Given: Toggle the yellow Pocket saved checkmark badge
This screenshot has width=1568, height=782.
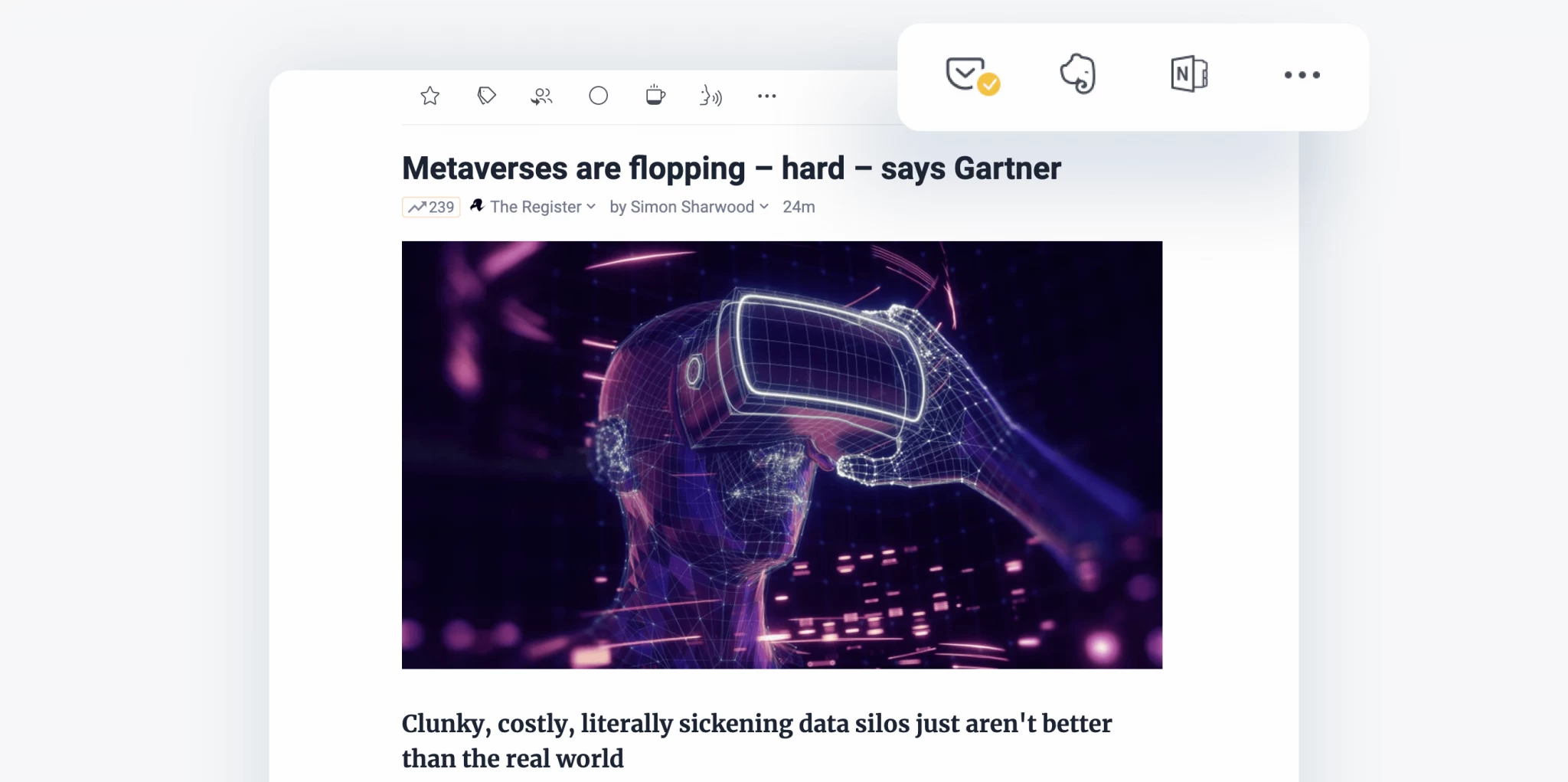Looking at the screenshot, I should click(989, 84).
